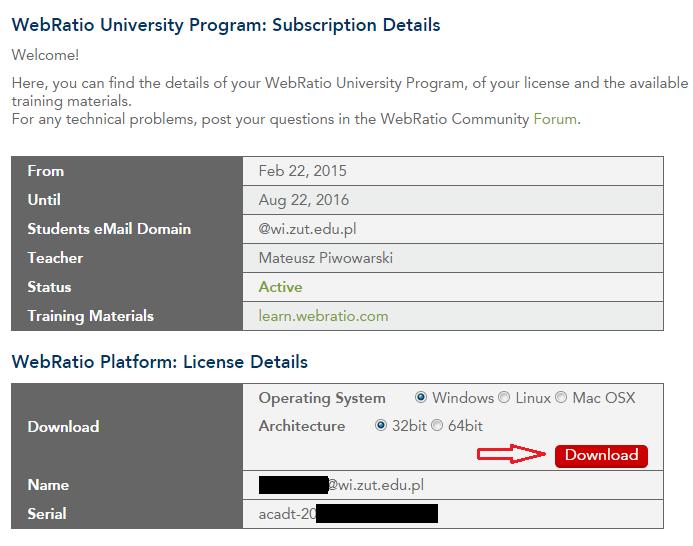The image size is (693, 546).
Task: Click the teacher name Mateusz Piwowarski
Action: click(326, 258)
